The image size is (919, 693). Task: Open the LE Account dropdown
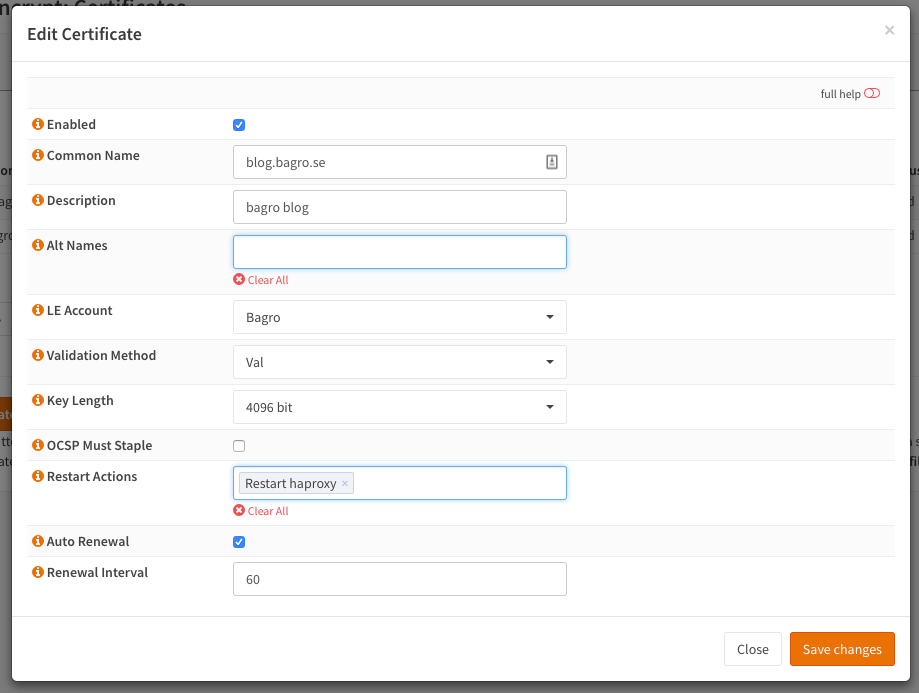coord(399,317)
